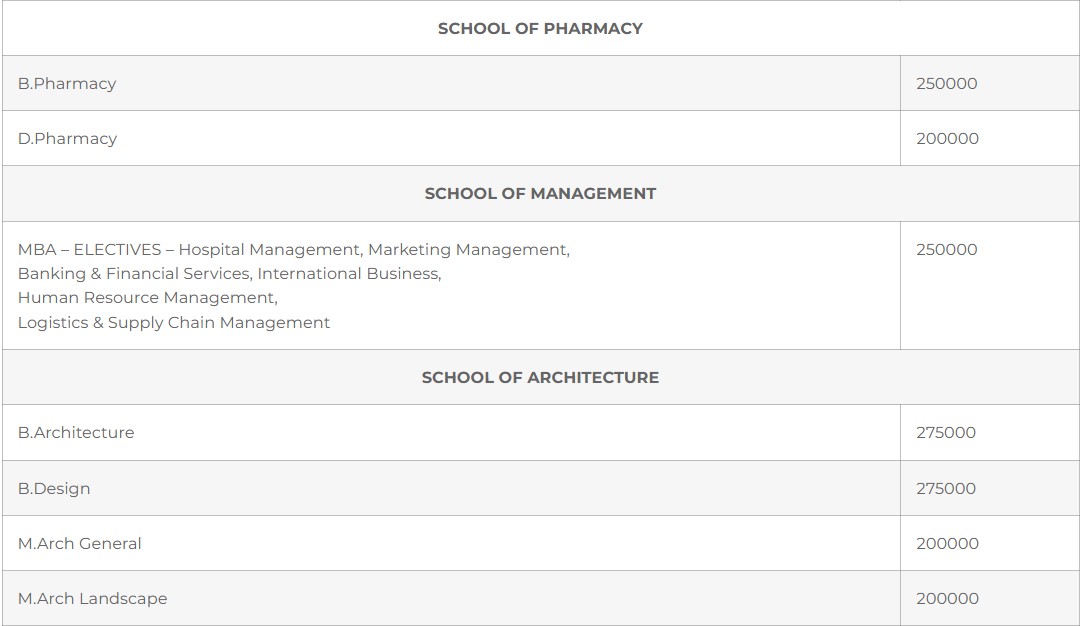Select the Human Resource Management line
The width and height of the screenshot is (1082, 626).
pos(147,298)
